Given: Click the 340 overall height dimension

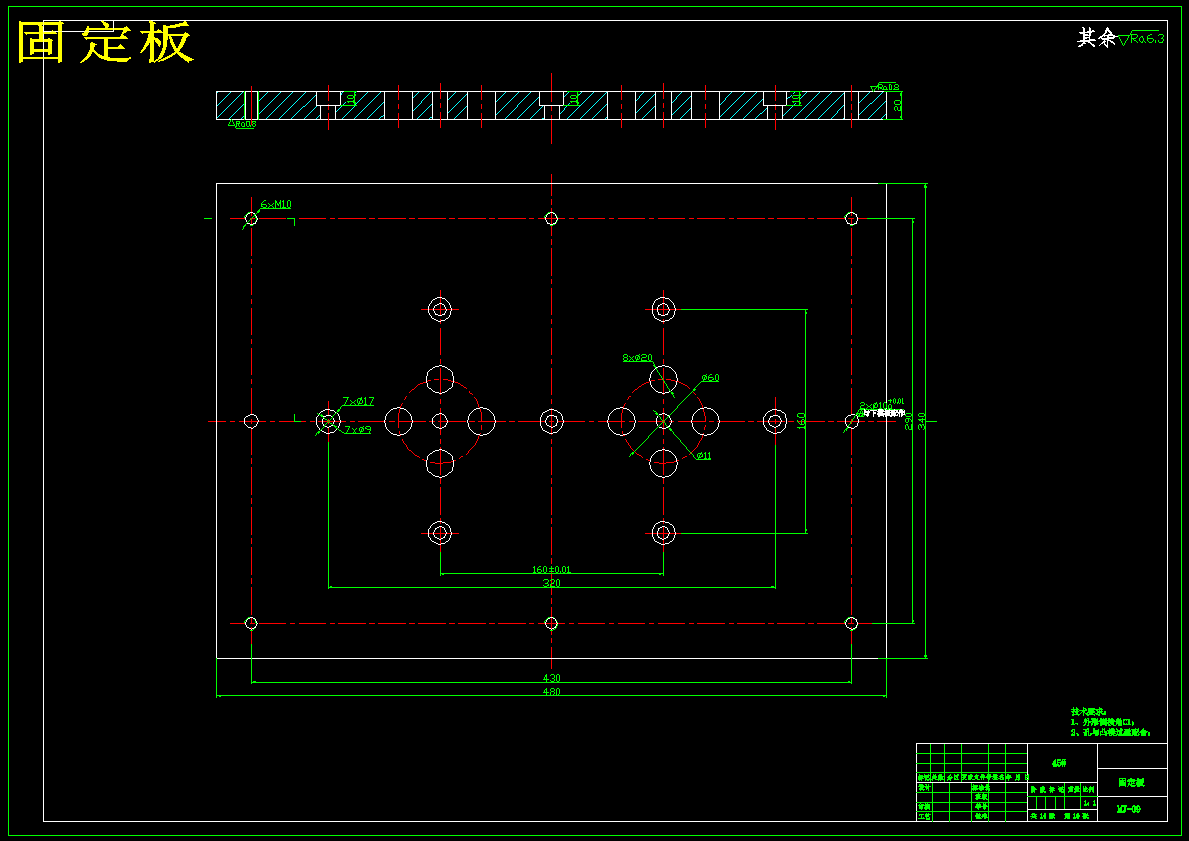Looking at the screenshot, I should pyautogui.click(x=921, y=422).
